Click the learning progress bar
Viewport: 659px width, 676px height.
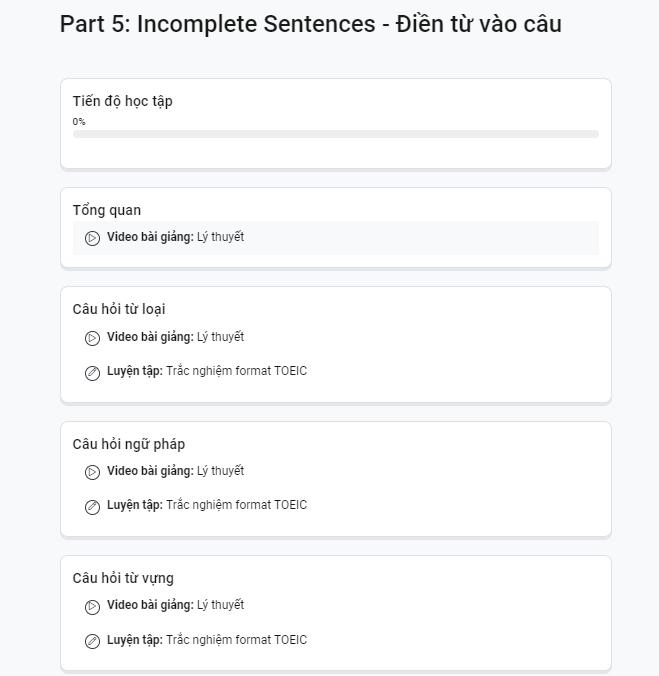coord(336,134)
